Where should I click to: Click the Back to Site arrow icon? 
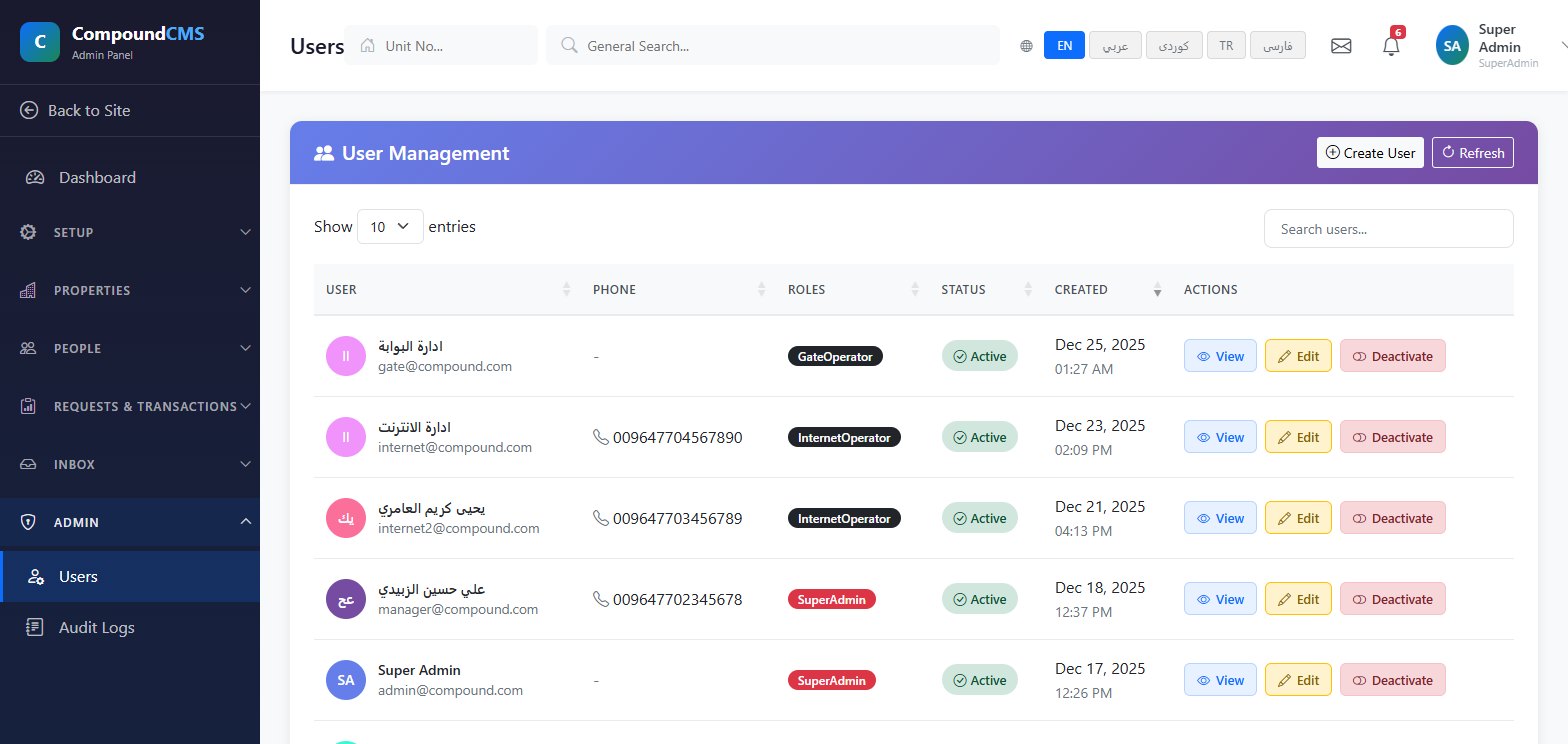coord(29,110)
